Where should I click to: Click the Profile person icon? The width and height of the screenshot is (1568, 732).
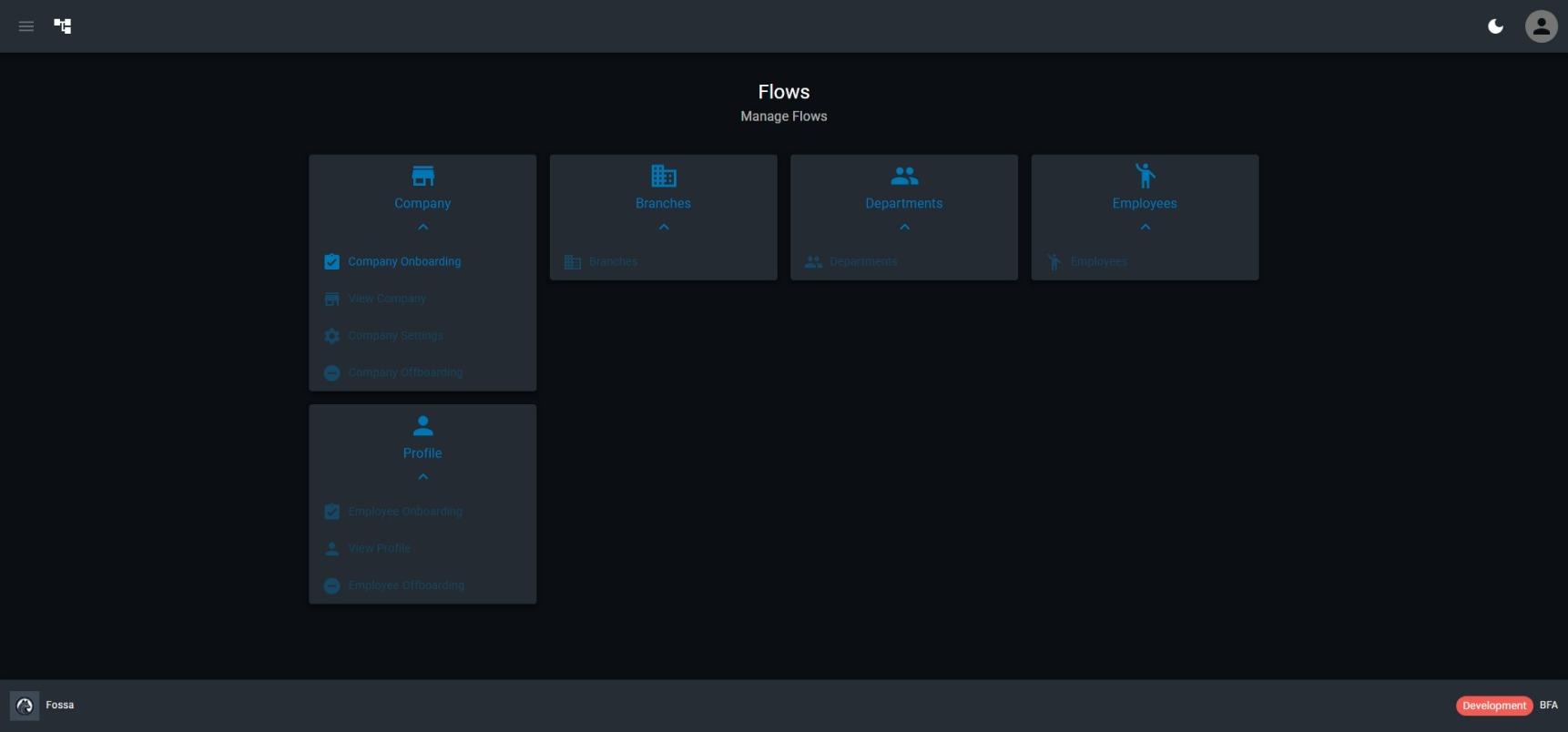[x=423, y=425]
